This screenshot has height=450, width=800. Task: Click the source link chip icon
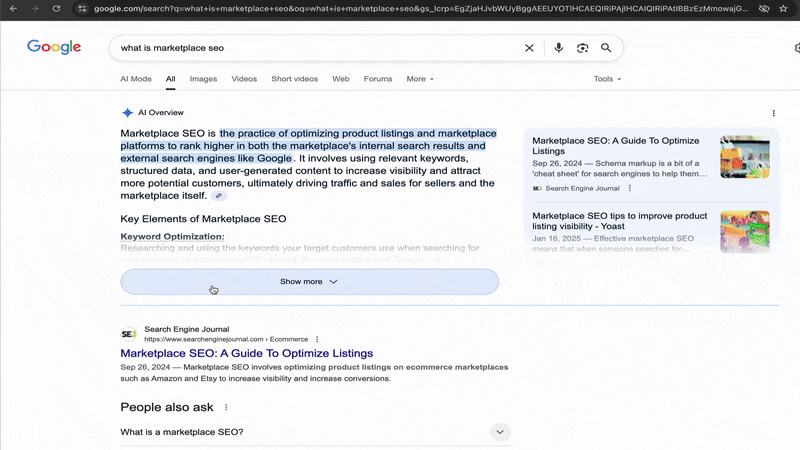[x=219, y=196]
